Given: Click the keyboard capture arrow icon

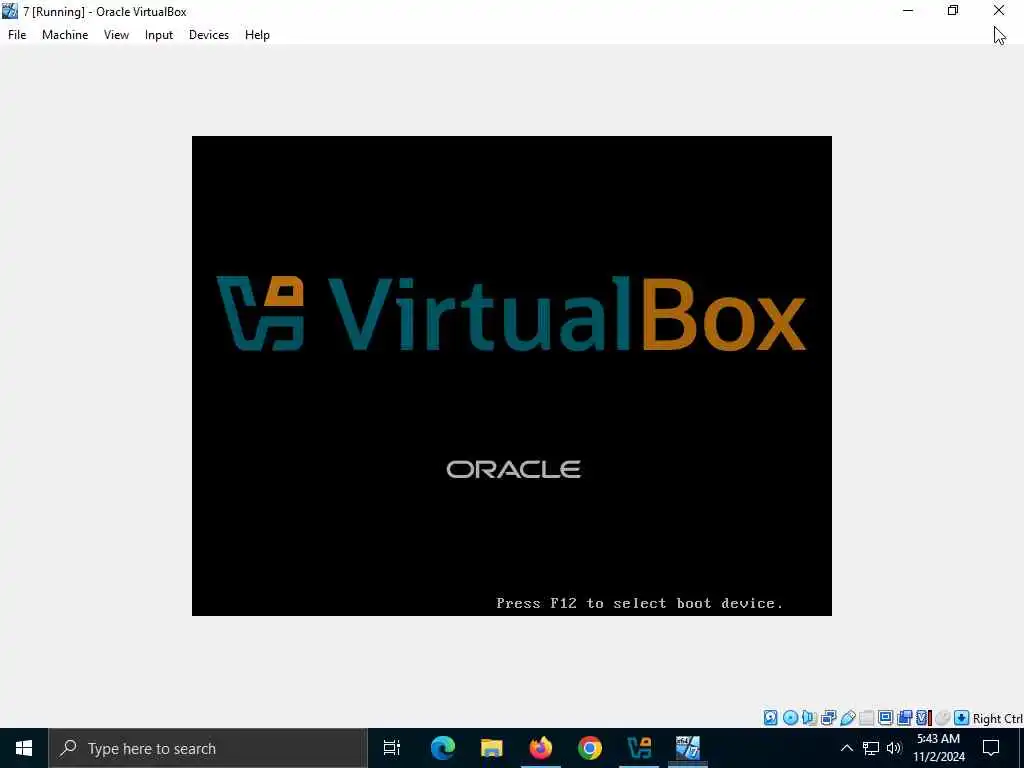Looking at the screenshot, I should pos(961,718).
